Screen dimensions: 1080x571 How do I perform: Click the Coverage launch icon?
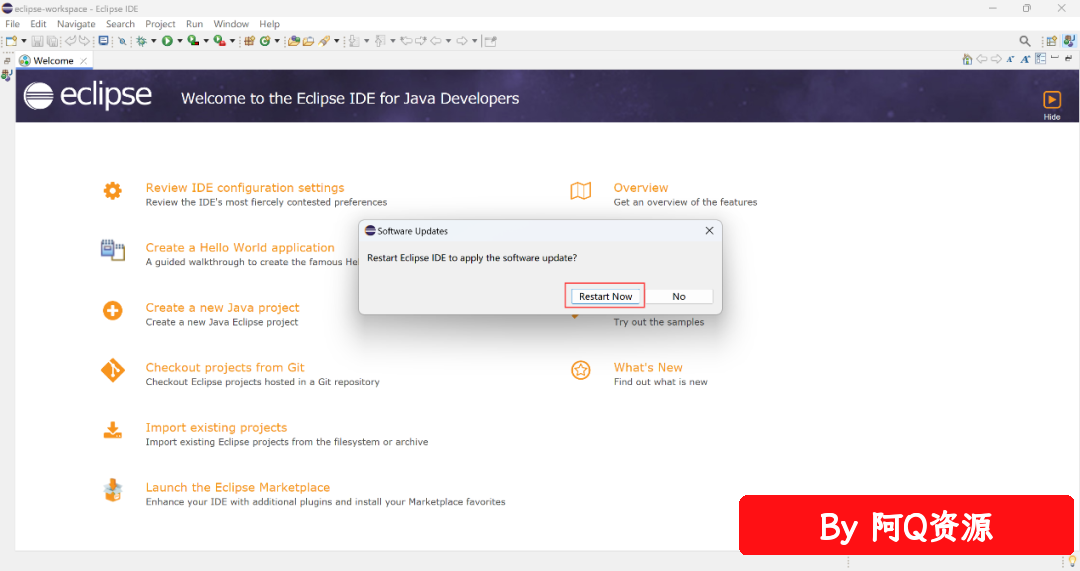[194, 41]
